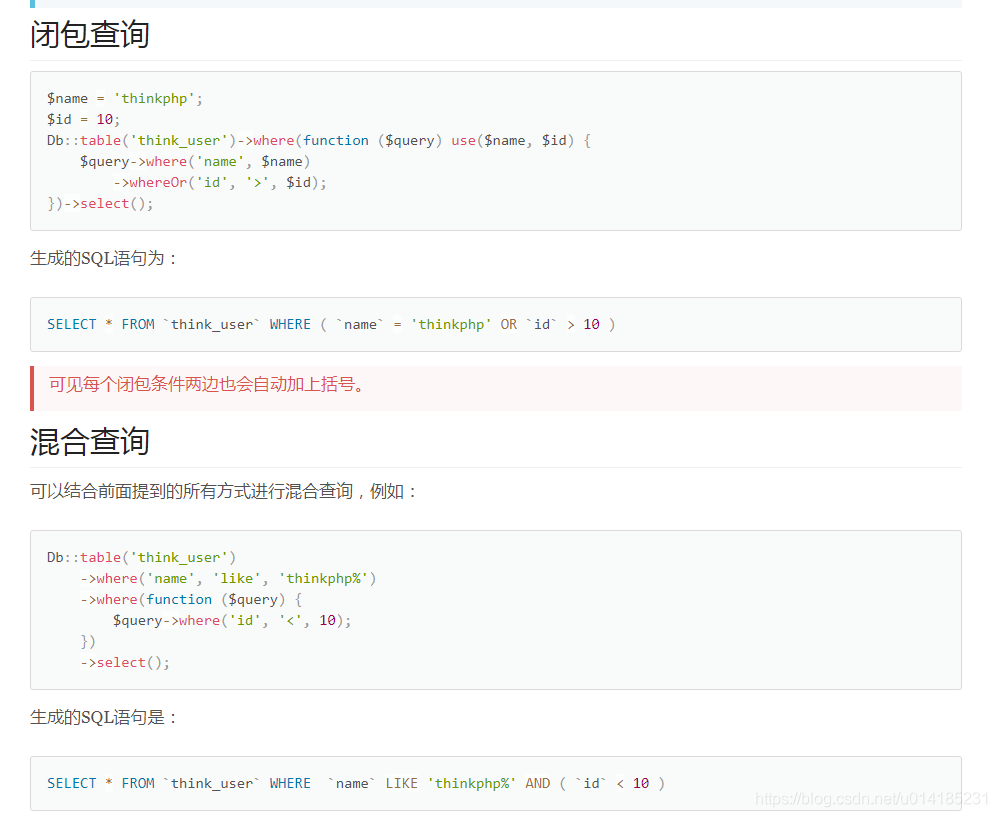Click the blog.csdn.net watermark URL
Image resolution: width=997 pixels, height=817 pixels.
point(872,799)
